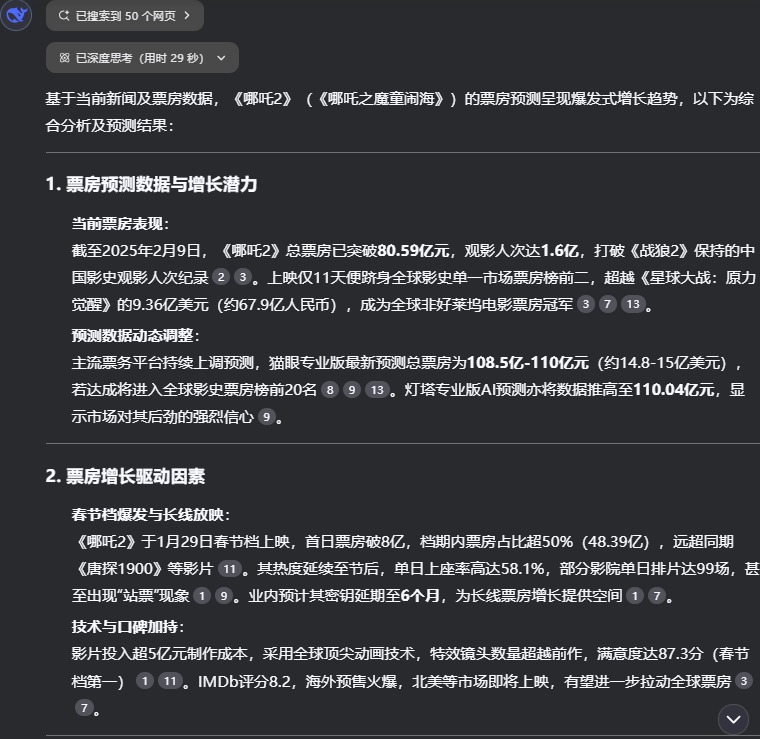Click dropdown chevron after 用时 29 秒
Image resolution: width=760 pixels, height=739 pixels.
tap(221, 58)
